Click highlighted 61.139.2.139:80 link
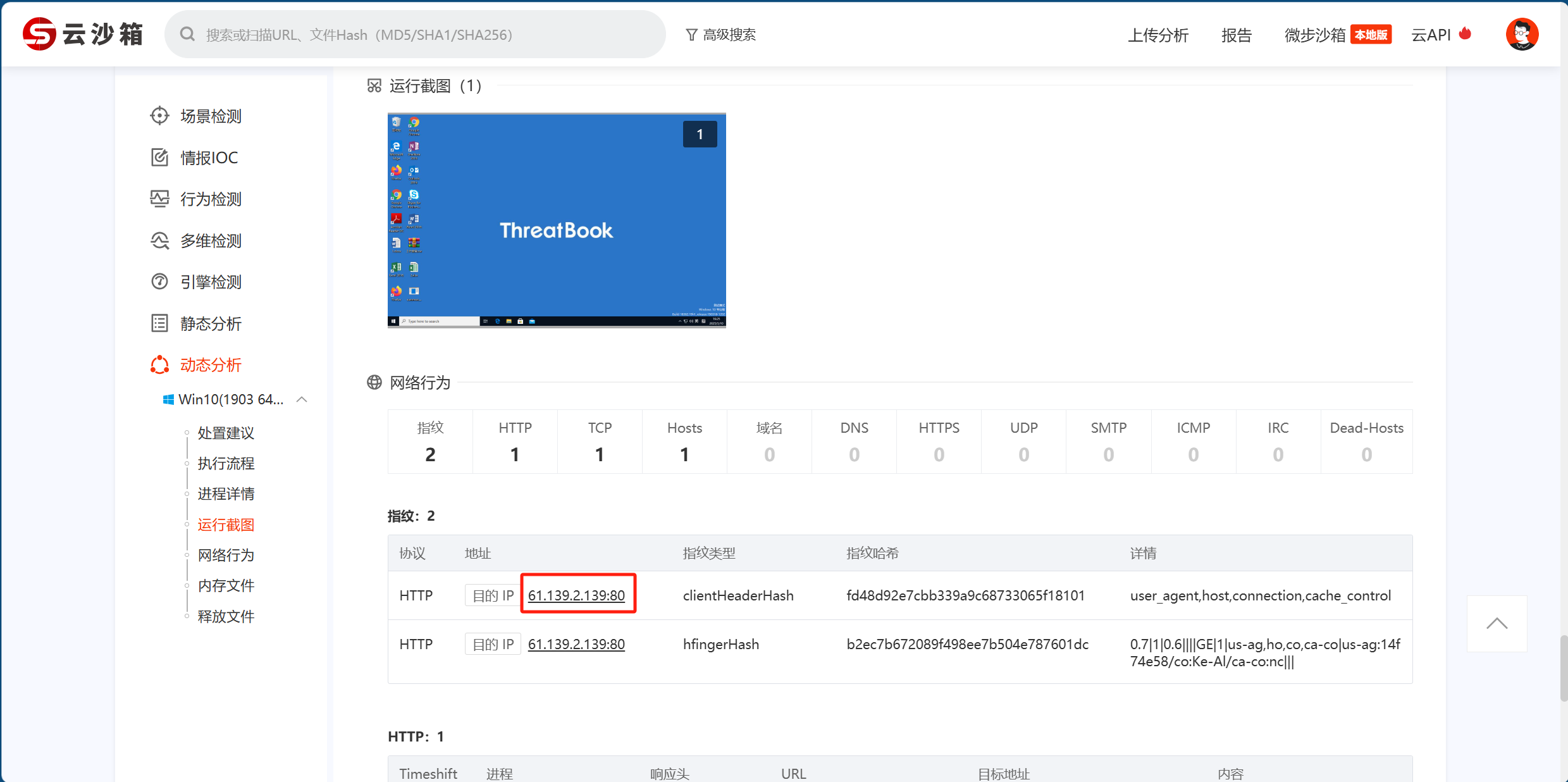Viewport: 1568px width, 782px height. tap(576, 595)
